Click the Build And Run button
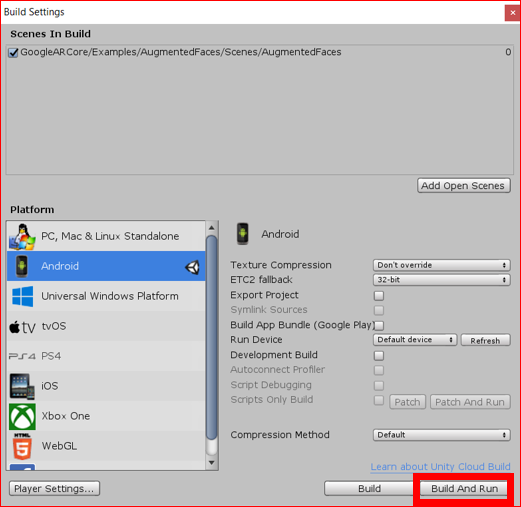 464,489
